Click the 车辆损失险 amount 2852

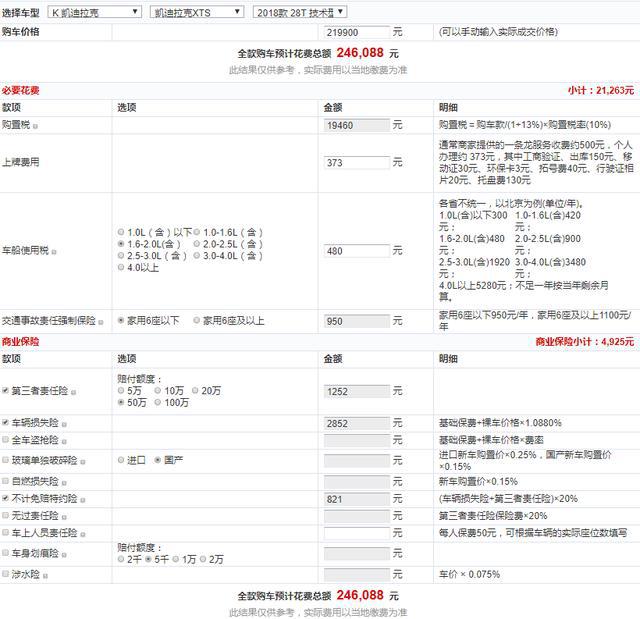tap(357, 423)
